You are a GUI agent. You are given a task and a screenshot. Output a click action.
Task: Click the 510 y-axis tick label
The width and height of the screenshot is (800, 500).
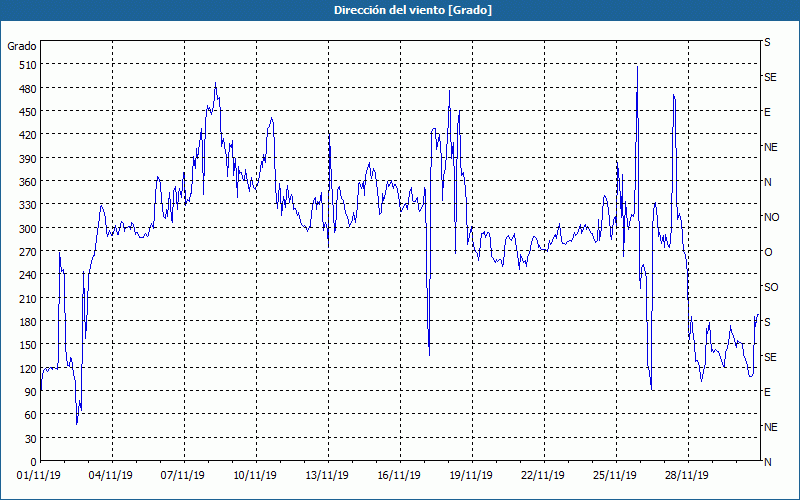point(28,65)
